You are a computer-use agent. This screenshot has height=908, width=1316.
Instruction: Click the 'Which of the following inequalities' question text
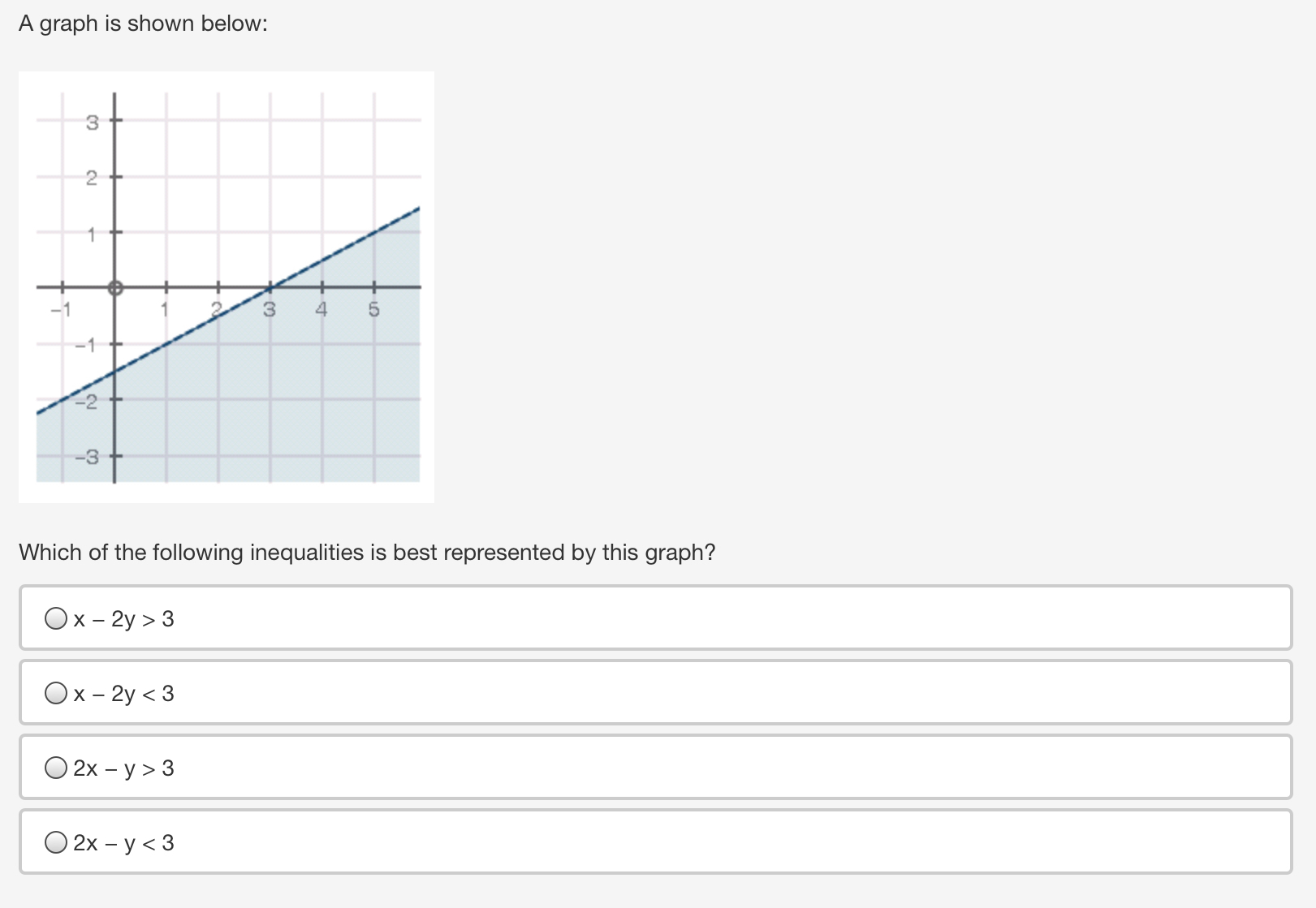point(367,553)
